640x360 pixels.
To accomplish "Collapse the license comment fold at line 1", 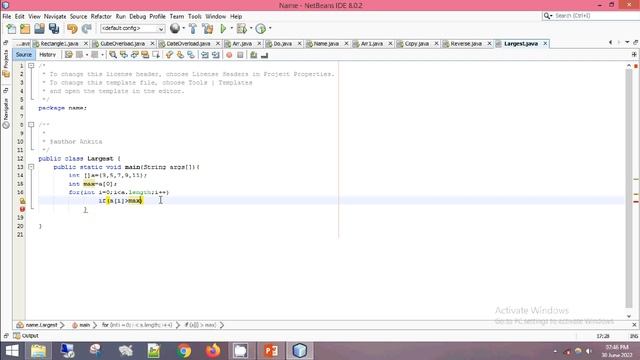I will click(31, 65).
